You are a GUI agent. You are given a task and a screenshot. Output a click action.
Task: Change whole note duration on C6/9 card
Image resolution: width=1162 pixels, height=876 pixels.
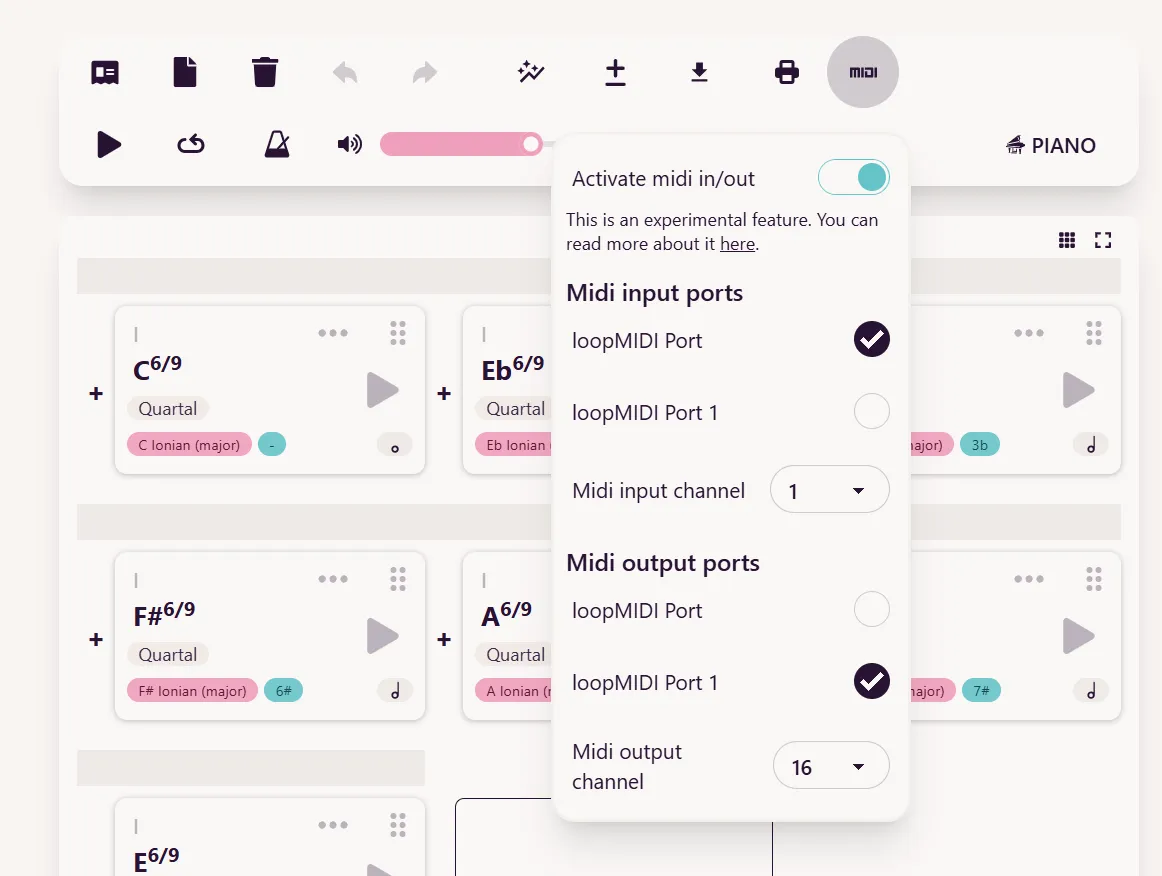pos(395,446)
